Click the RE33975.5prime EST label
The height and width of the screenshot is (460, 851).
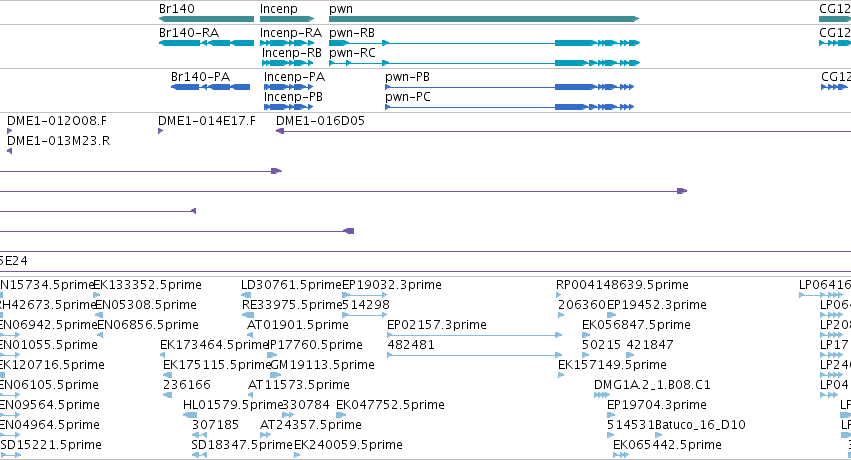point(292,305)
